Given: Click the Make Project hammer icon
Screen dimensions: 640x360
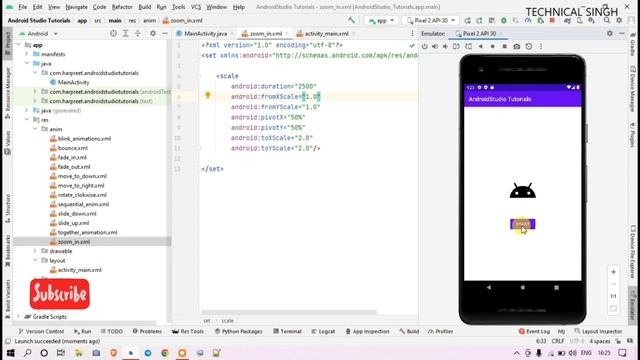Looking at the screenshot, I should pyautogui.click(x=351, y=20).
